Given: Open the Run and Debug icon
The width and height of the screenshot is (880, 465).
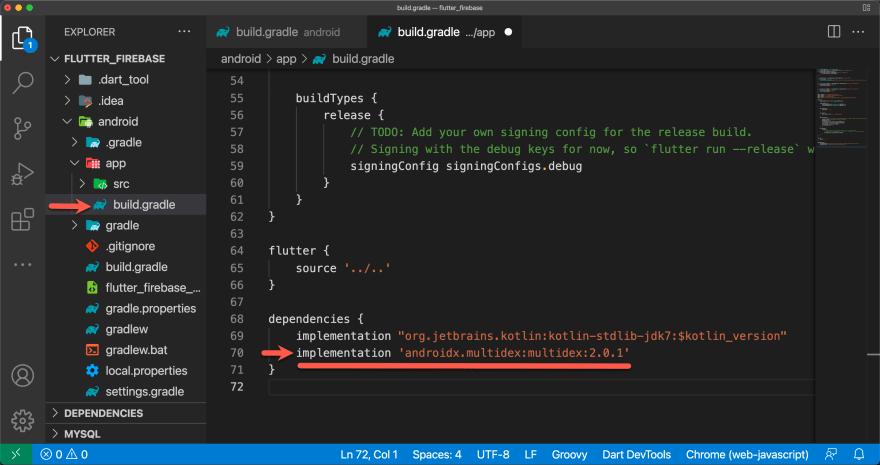Looking at the screenshot, I should [22, 174].
